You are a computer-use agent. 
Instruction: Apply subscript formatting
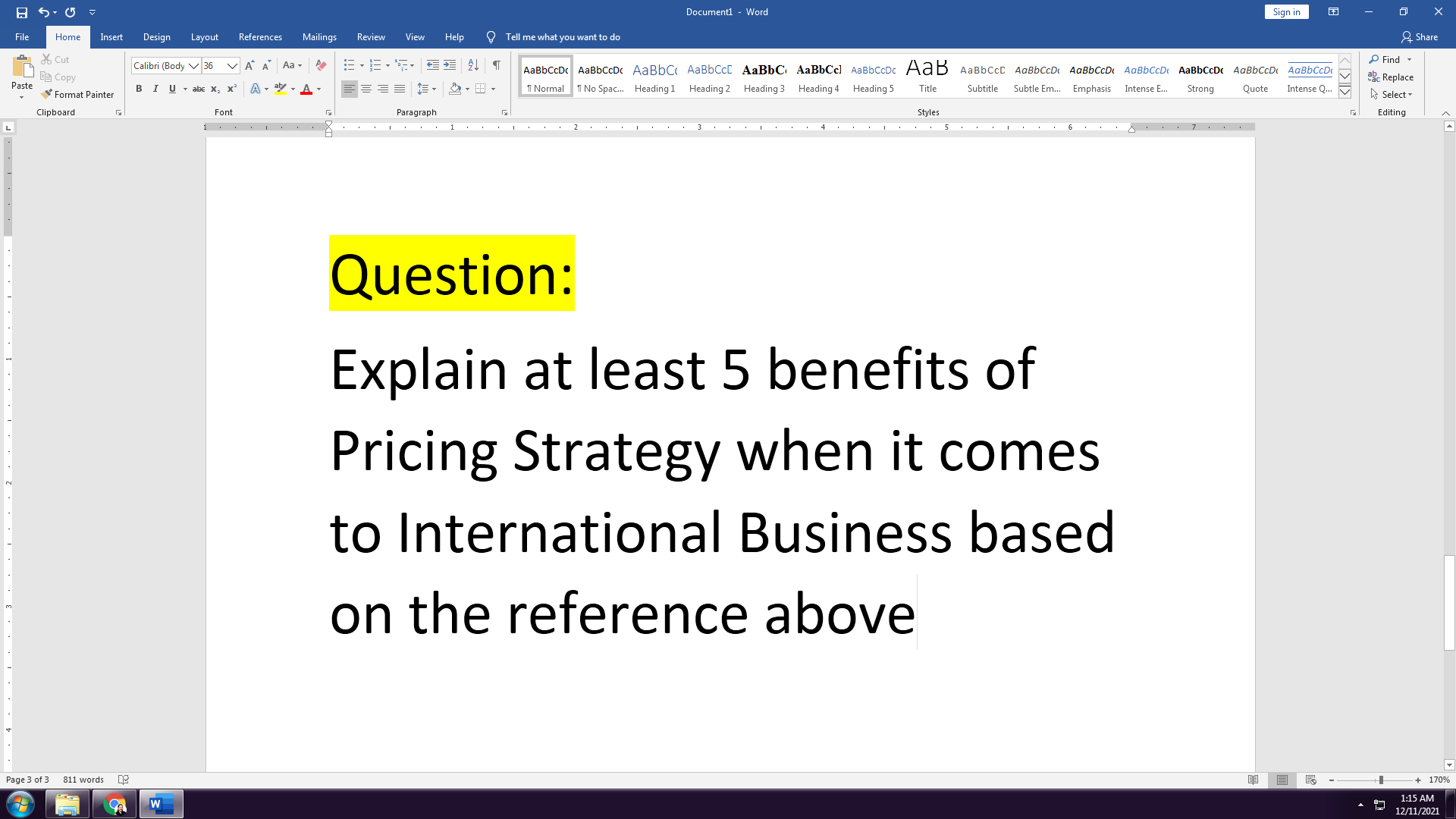click(215, 89)
